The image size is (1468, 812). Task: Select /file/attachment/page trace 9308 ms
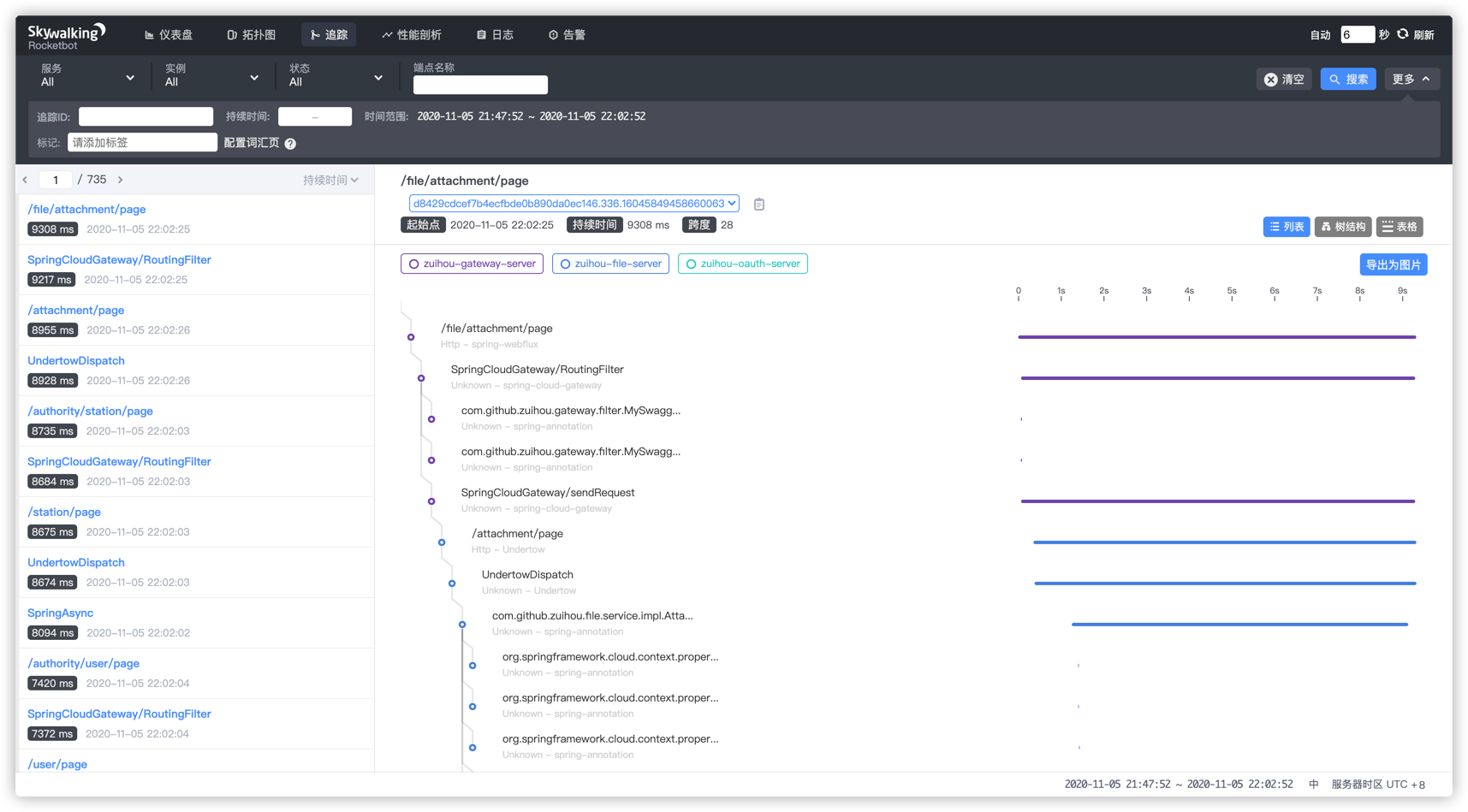coord(196,219)
